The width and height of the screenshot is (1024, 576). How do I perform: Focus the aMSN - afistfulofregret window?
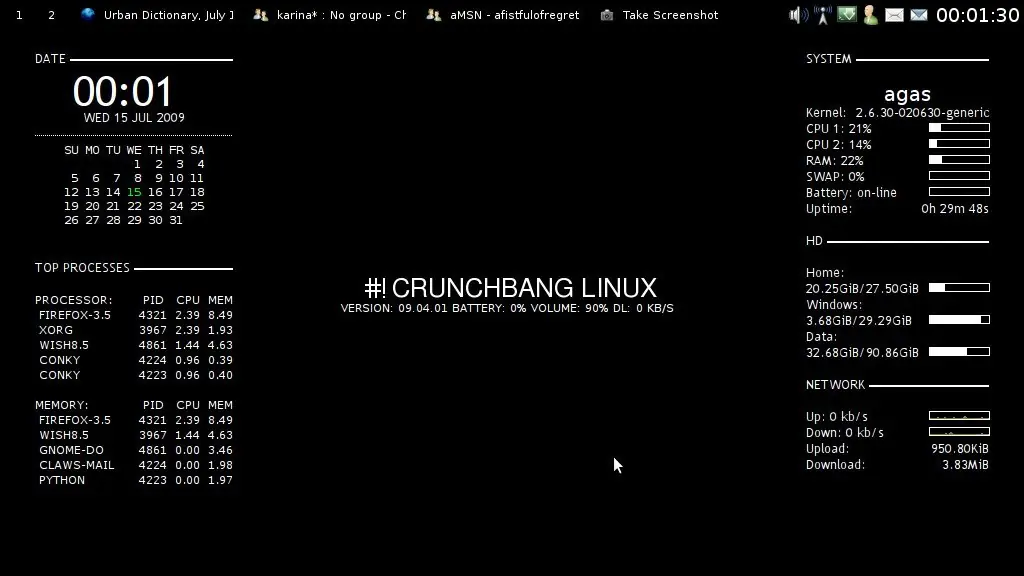(503, 15)
